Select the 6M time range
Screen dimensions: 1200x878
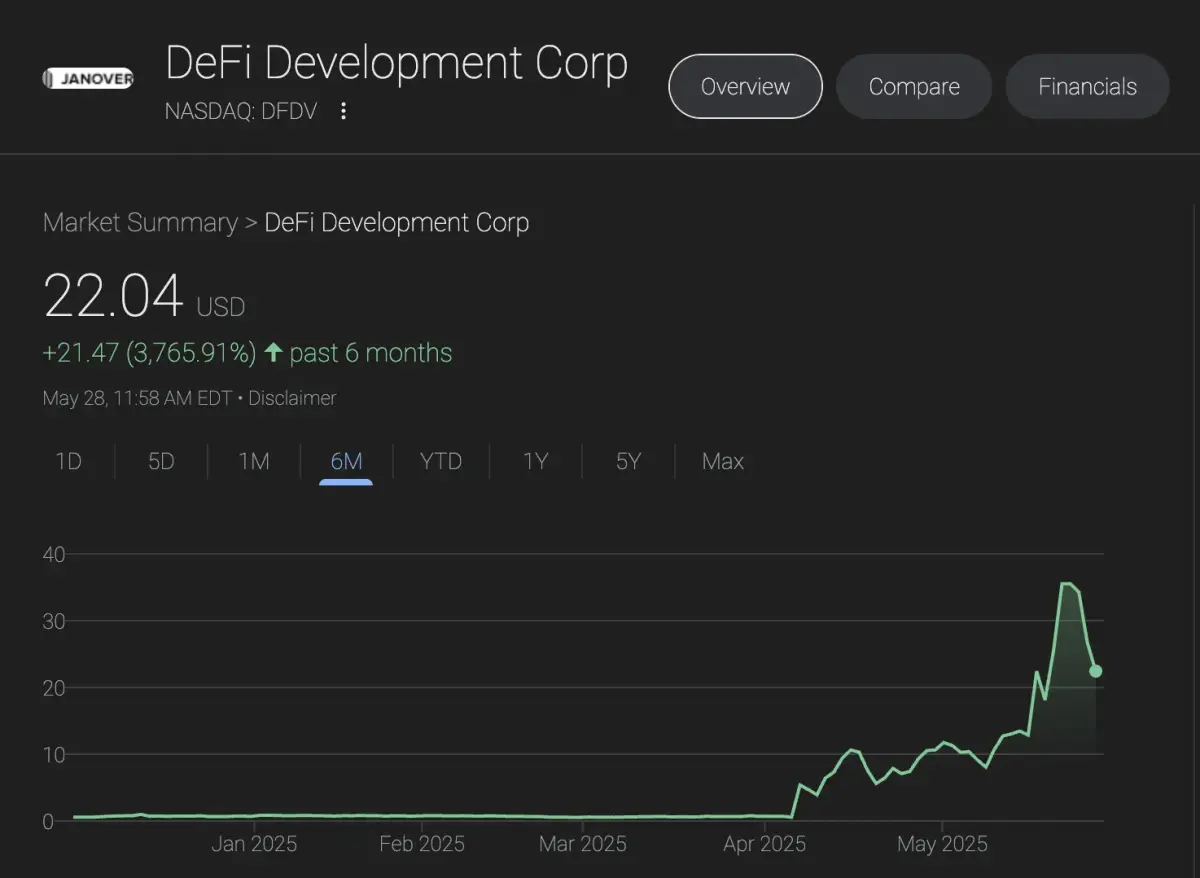tap(346, 461)
